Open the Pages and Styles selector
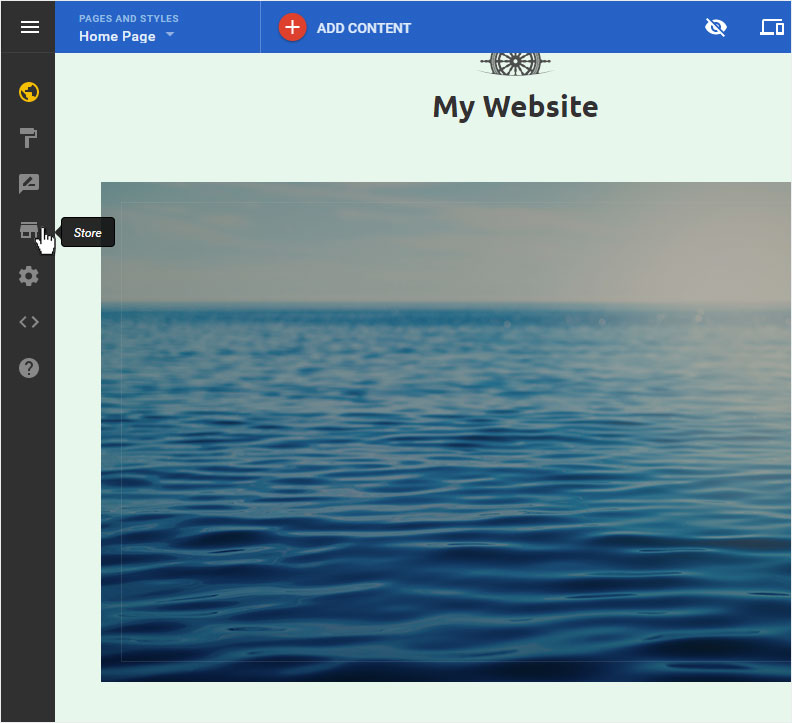This screenshot has height=723, width=792. (x=158, y=27)
